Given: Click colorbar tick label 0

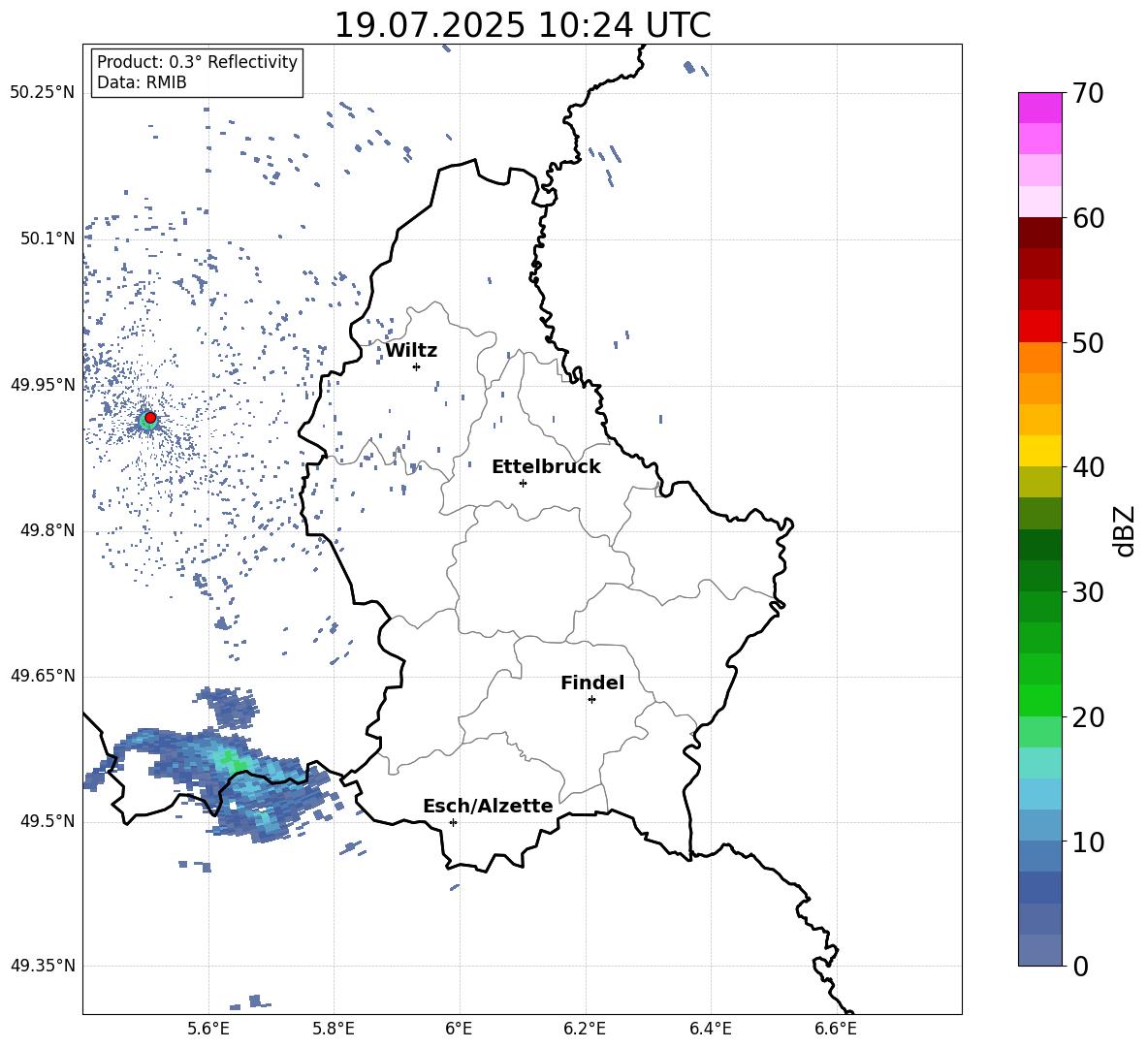Looking at the screenshot, I should [1080, 966].
